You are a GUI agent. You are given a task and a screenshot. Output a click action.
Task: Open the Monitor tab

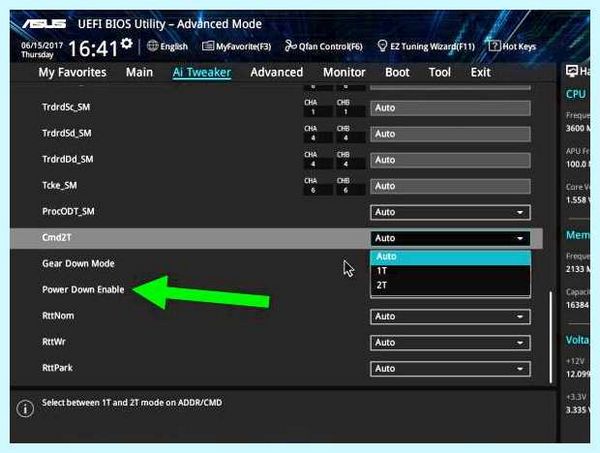[x=344, y=72]
